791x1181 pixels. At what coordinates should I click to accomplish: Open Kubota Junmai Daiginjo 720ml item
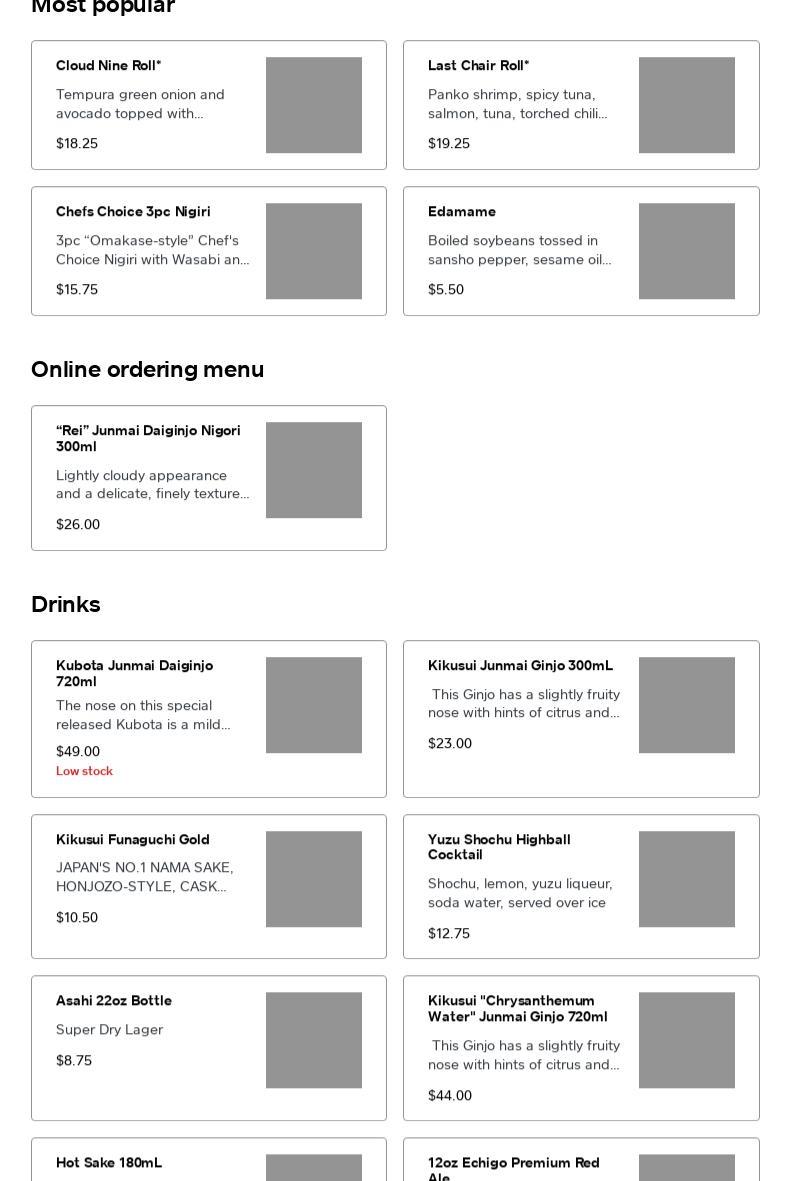click(x=134, y=673)
